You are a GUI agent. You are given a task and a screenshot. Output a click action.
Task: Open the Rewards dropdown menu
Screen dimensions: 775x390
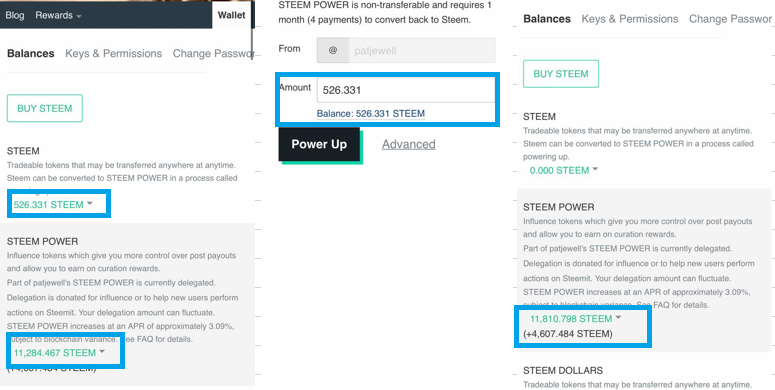click(58, 15)
